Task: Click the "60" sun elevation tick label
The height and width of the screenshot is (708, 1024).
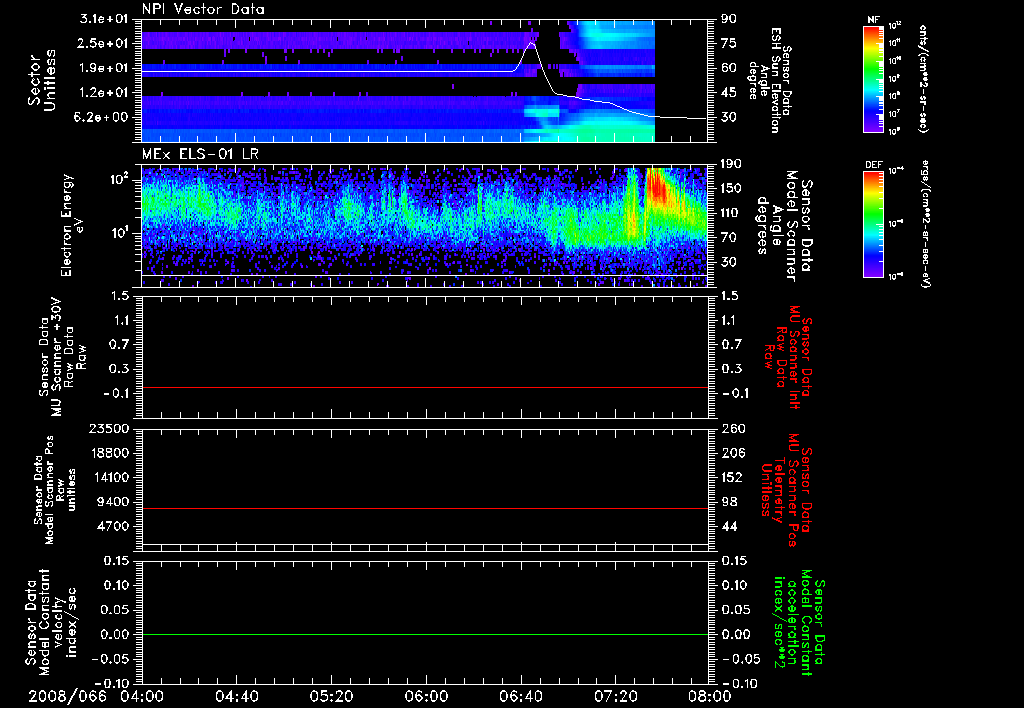Action: [x=729, y=68]
